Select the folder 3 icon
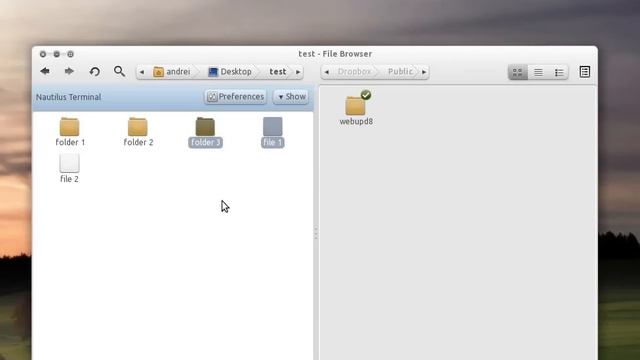This screenshot has height=360, width=640. tap(205, 127)
